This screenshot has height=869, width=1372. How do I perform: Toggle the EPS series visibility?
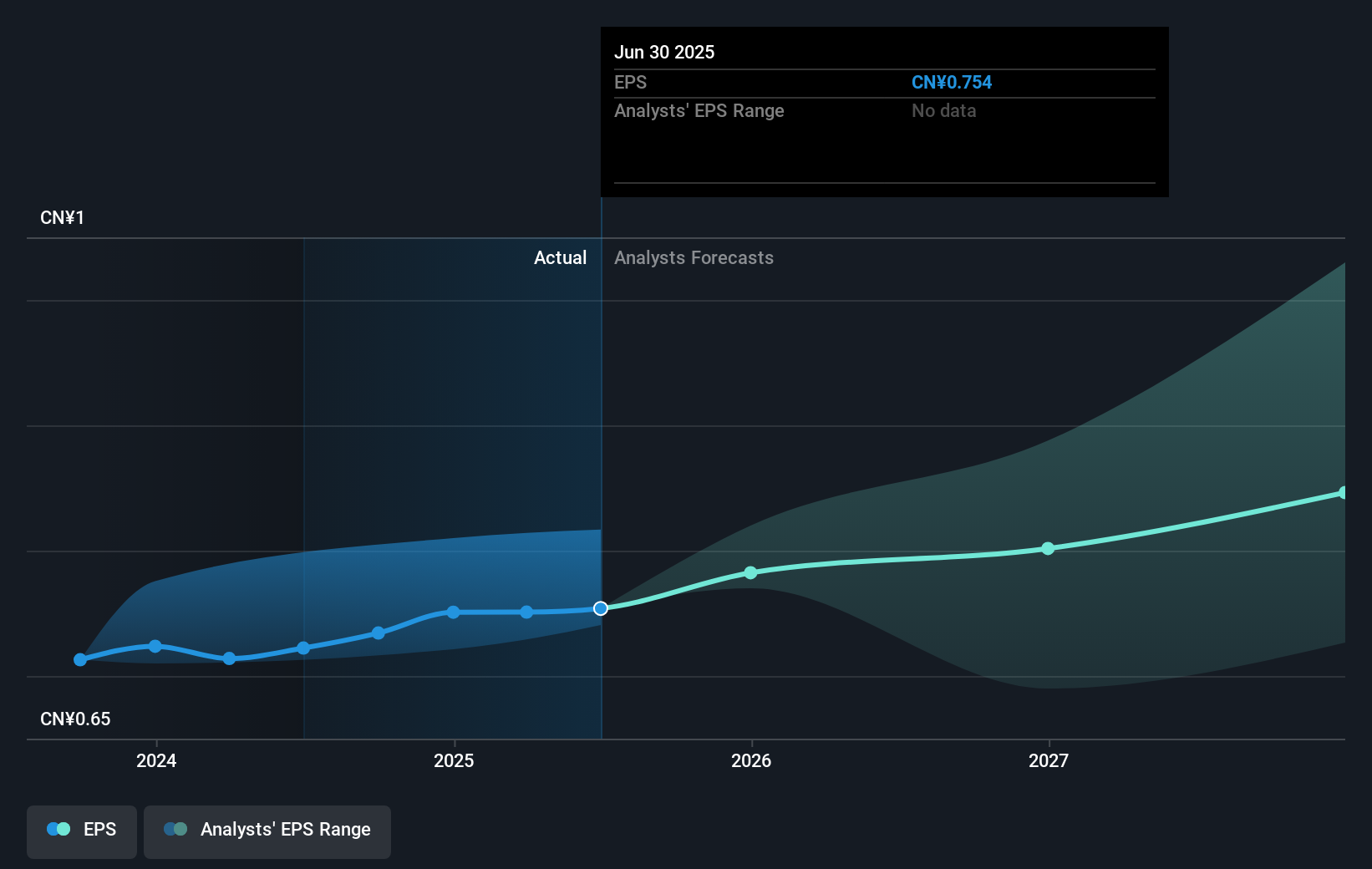pos(81,832)
